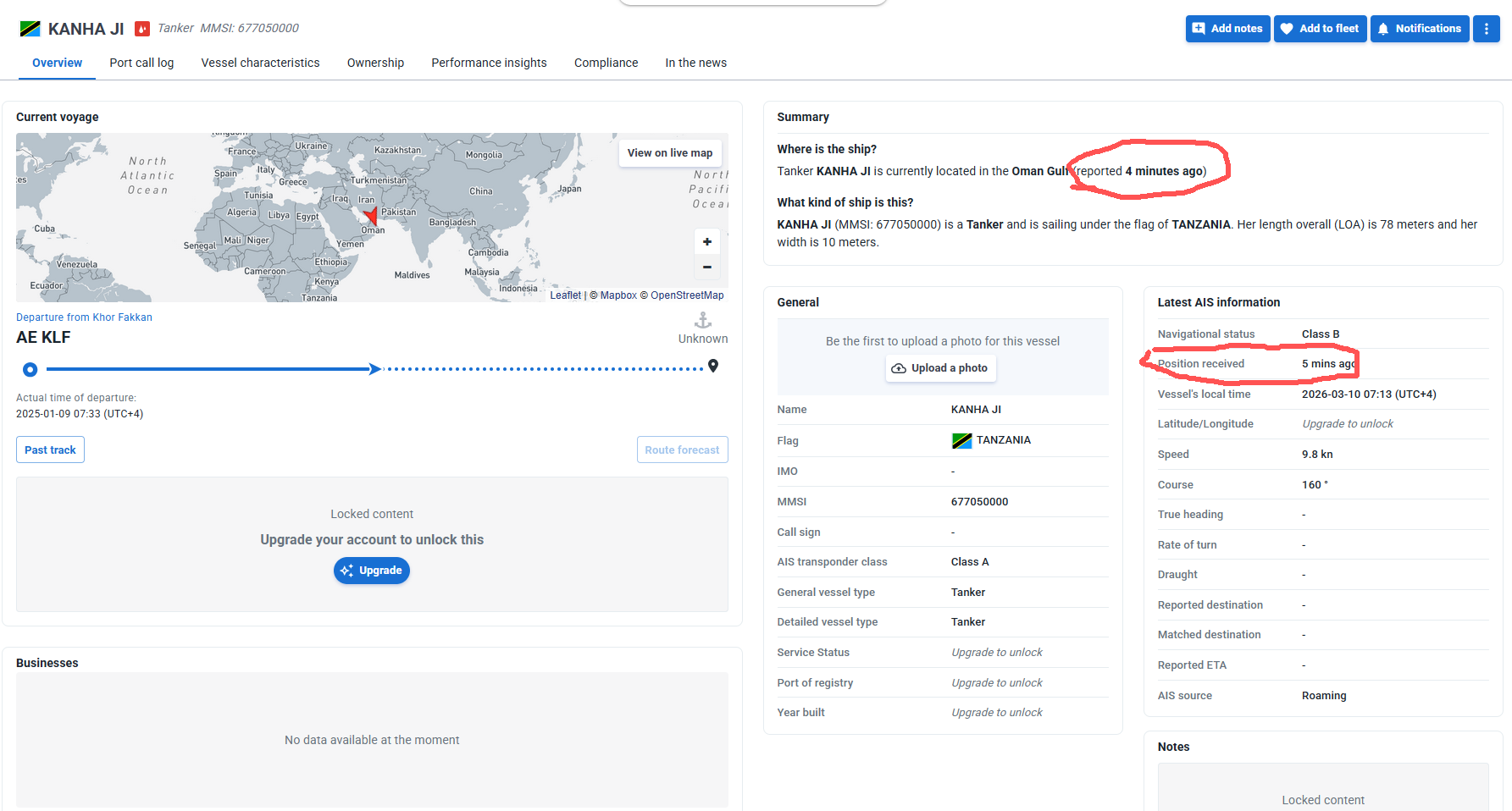The width and height of the screenshot is (1512, 811).
Task: Click Upgrade to unlock for Latitude/Longitude
Action: click(x=1347, y=424)
